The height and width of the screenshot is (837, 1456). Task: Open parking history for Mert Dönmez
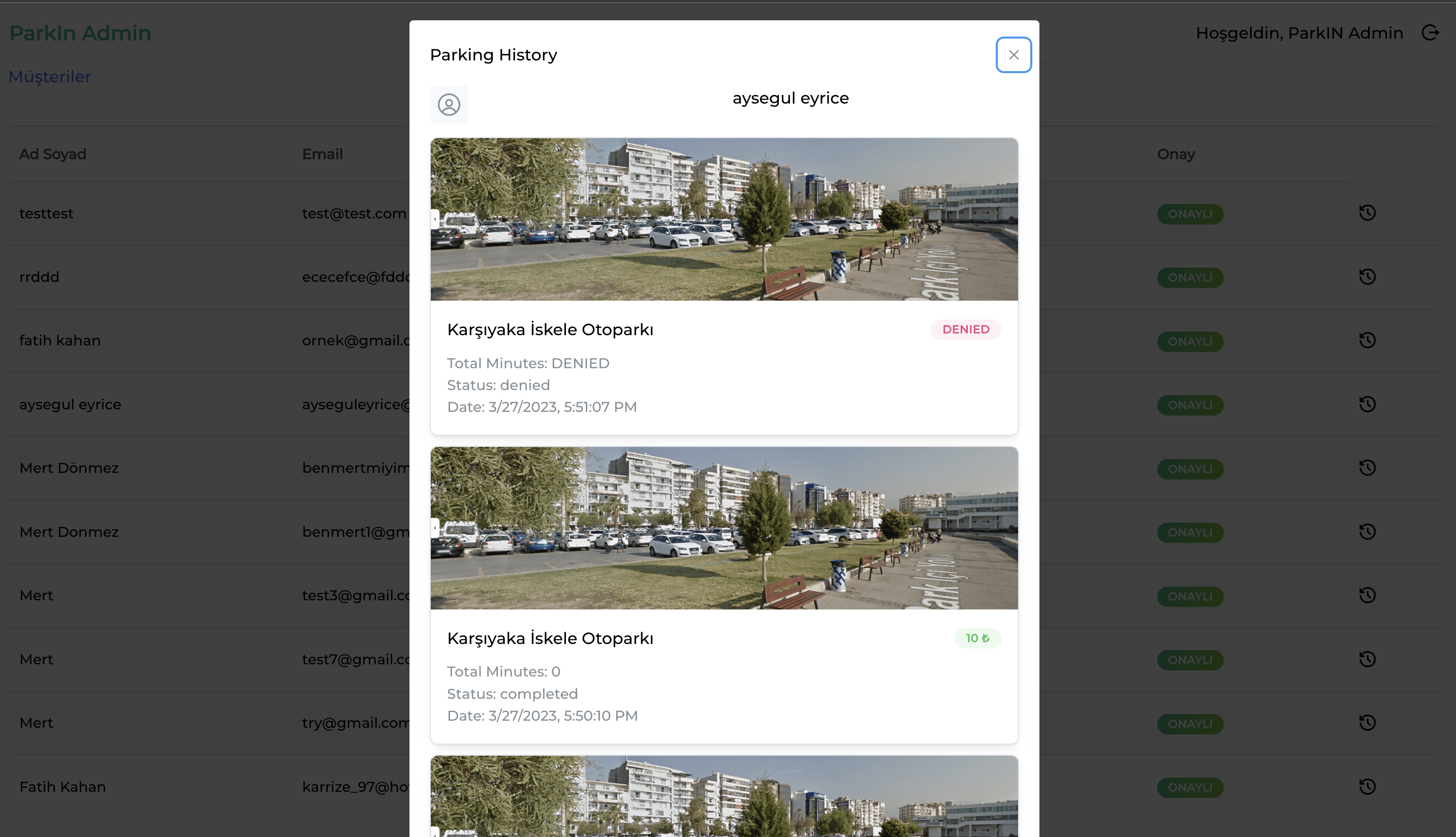tap(1368, 467)
